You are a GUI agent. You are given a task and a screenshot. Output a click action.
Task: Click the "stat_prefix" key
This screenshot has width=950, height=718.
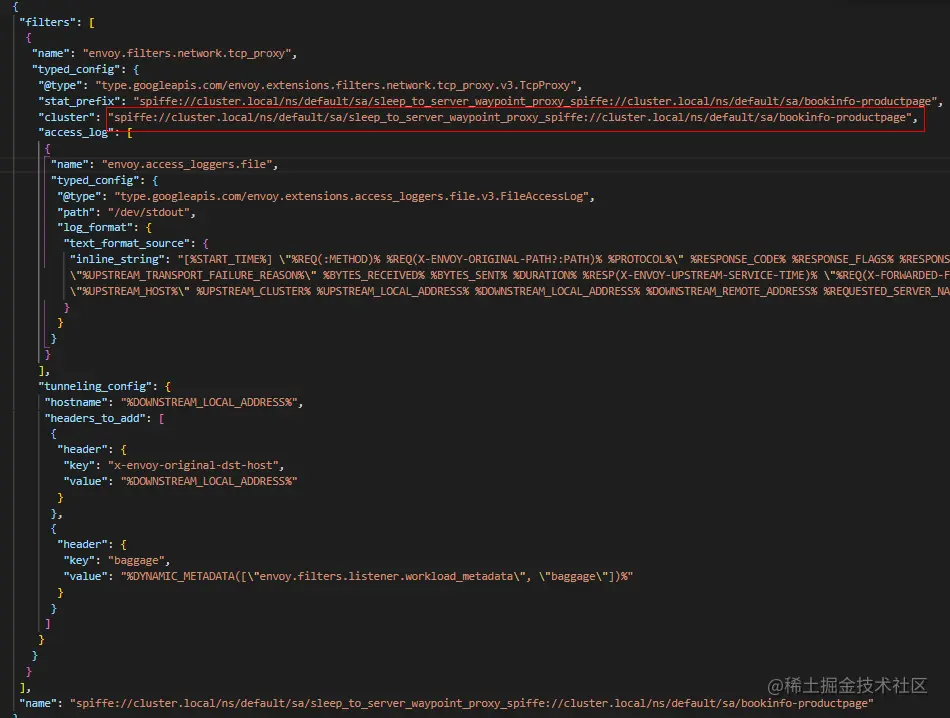click(82, 101)
